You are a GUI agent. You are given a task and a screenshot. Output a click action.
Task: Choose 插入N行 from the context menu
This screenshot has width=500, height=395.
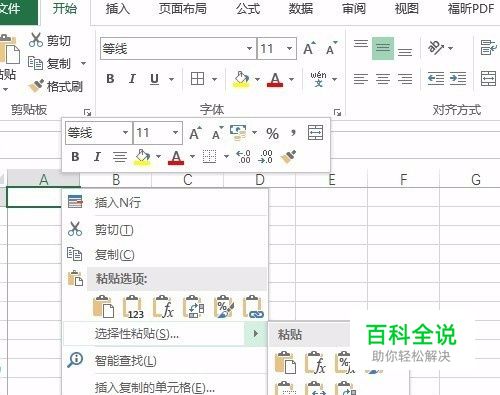tap(165, 202)
